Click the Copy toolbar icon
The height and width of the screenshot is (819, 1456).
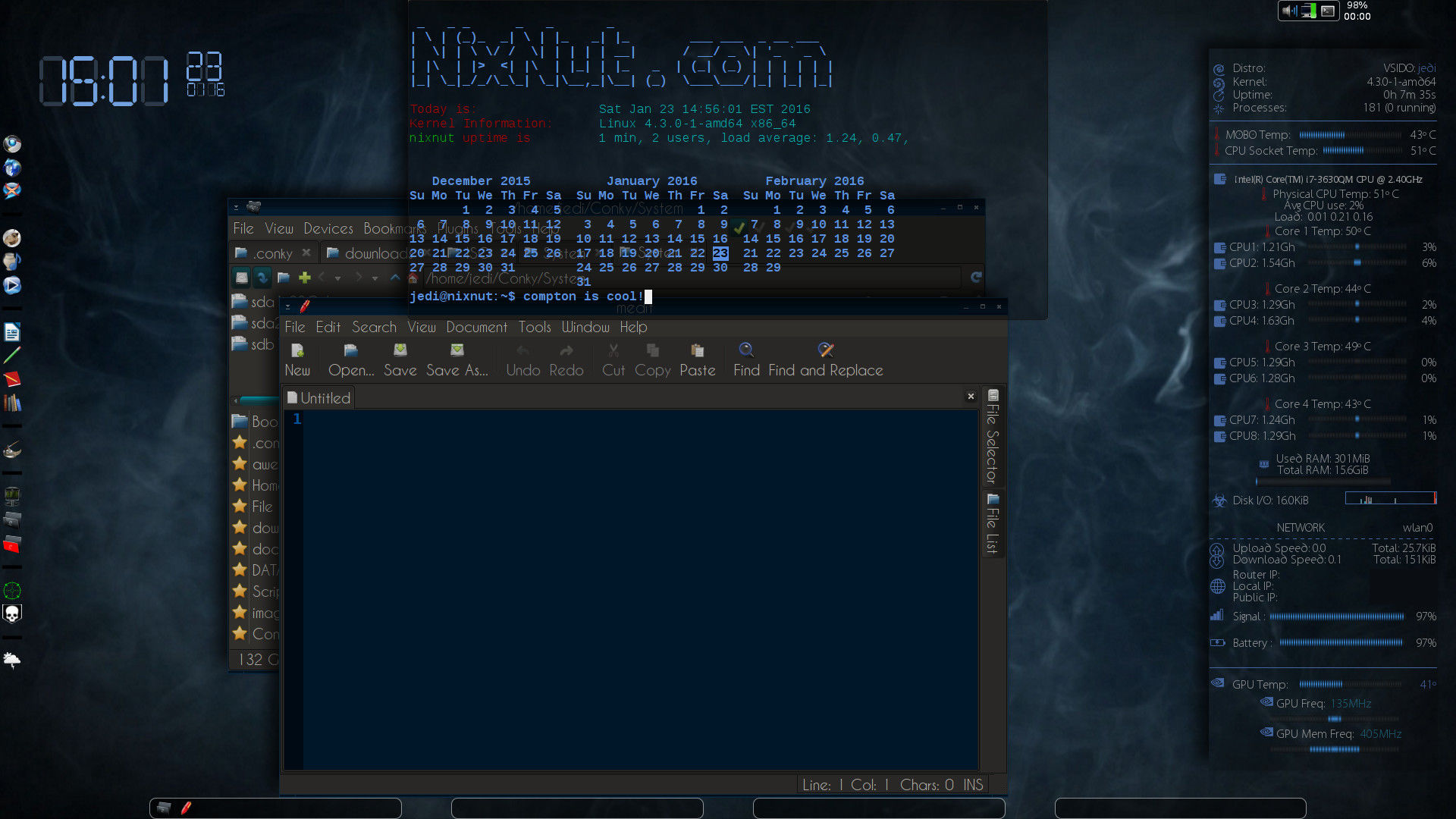652,350
